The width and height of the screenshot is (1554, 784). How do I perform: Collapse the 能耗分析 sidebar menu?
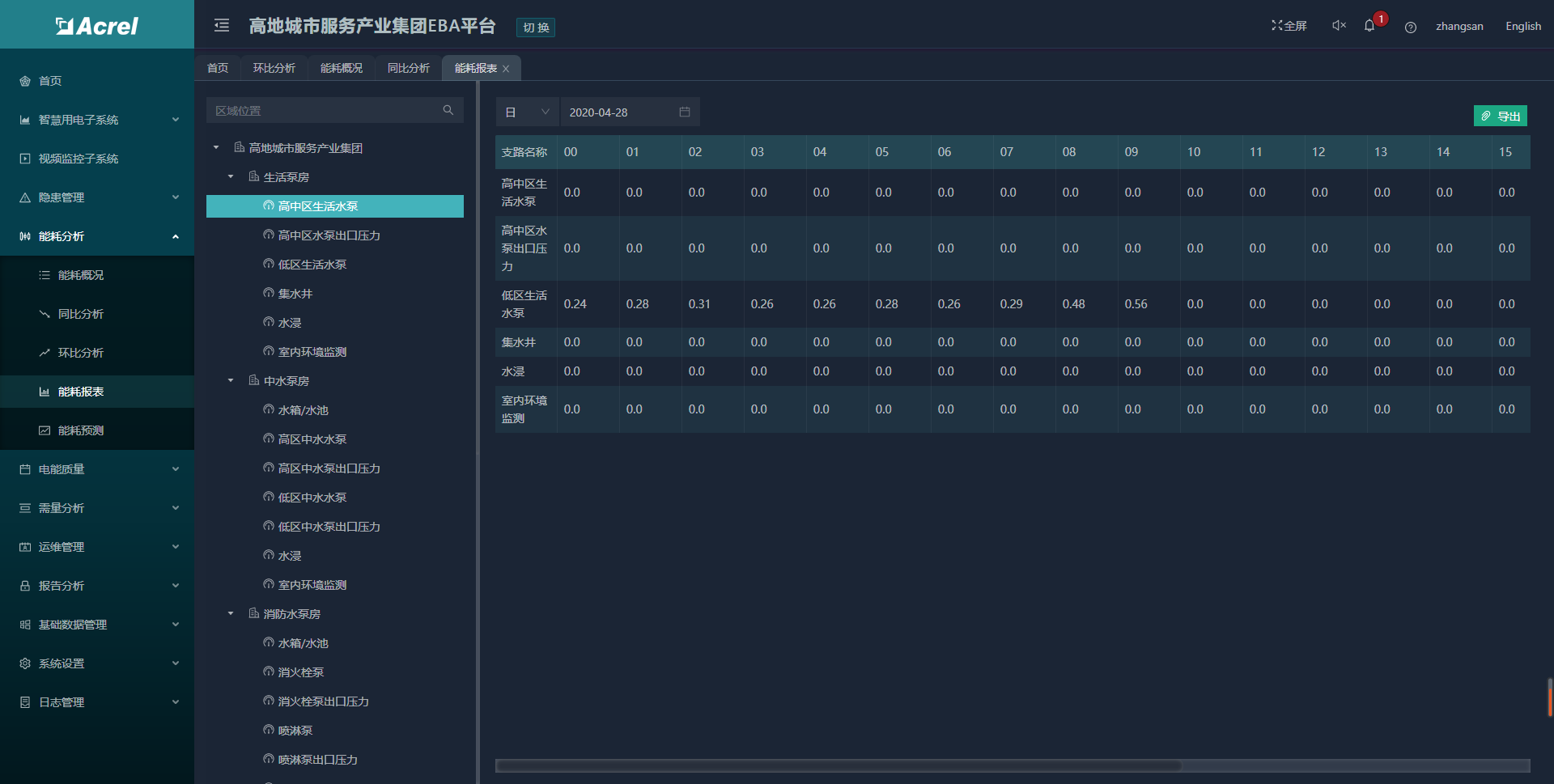(x=176, y=236)
